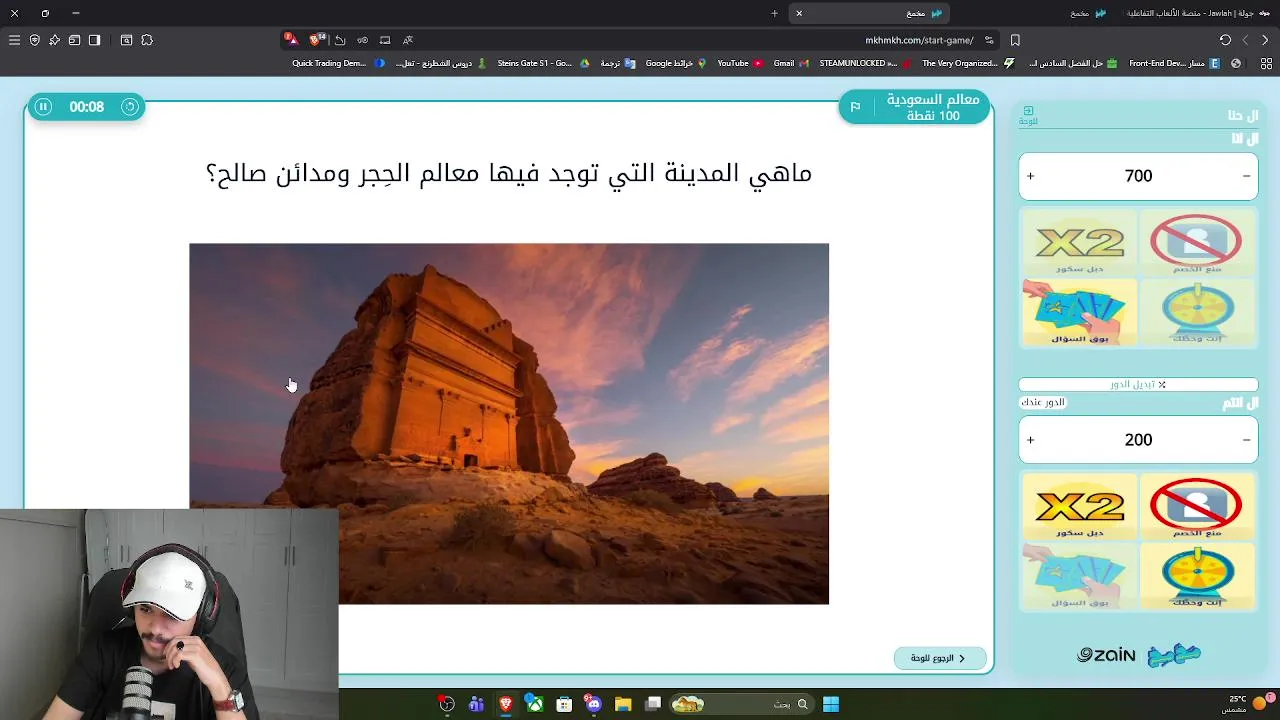1280x720 pixels.
Task: Click the 700 score value field
Action: (1138, 176)
